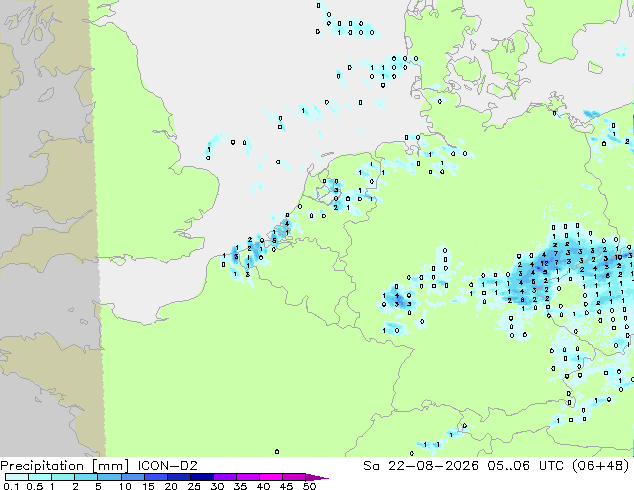Click the 'Precipitation [mm]' title text

(x=64, y=466)
